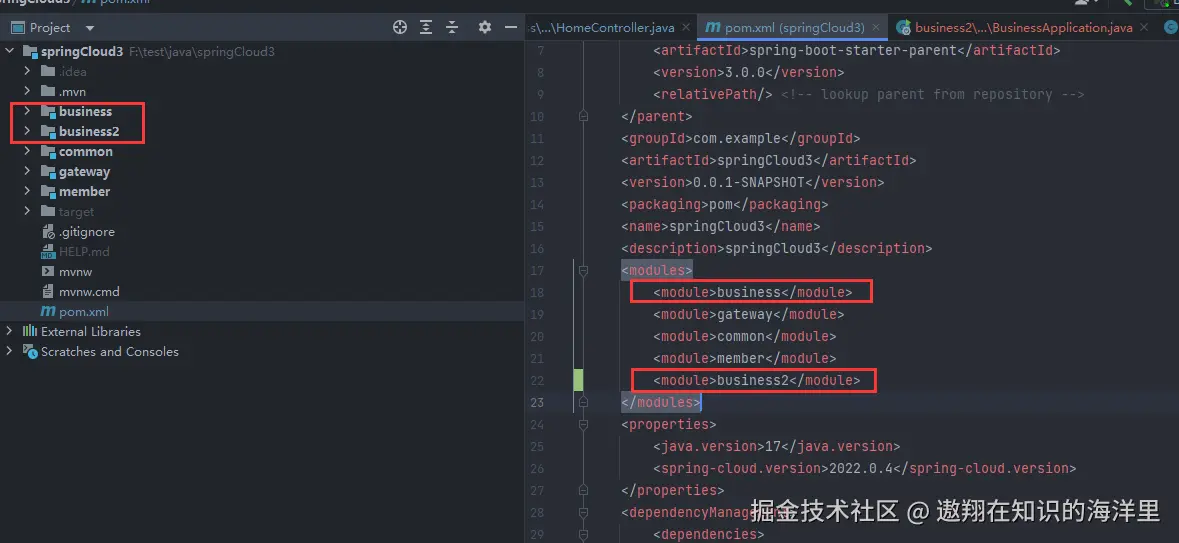Image resolution: width=1179 pixels, height=543 pixels.
Task: Expand the member module folder
Action: click(27, 191)
